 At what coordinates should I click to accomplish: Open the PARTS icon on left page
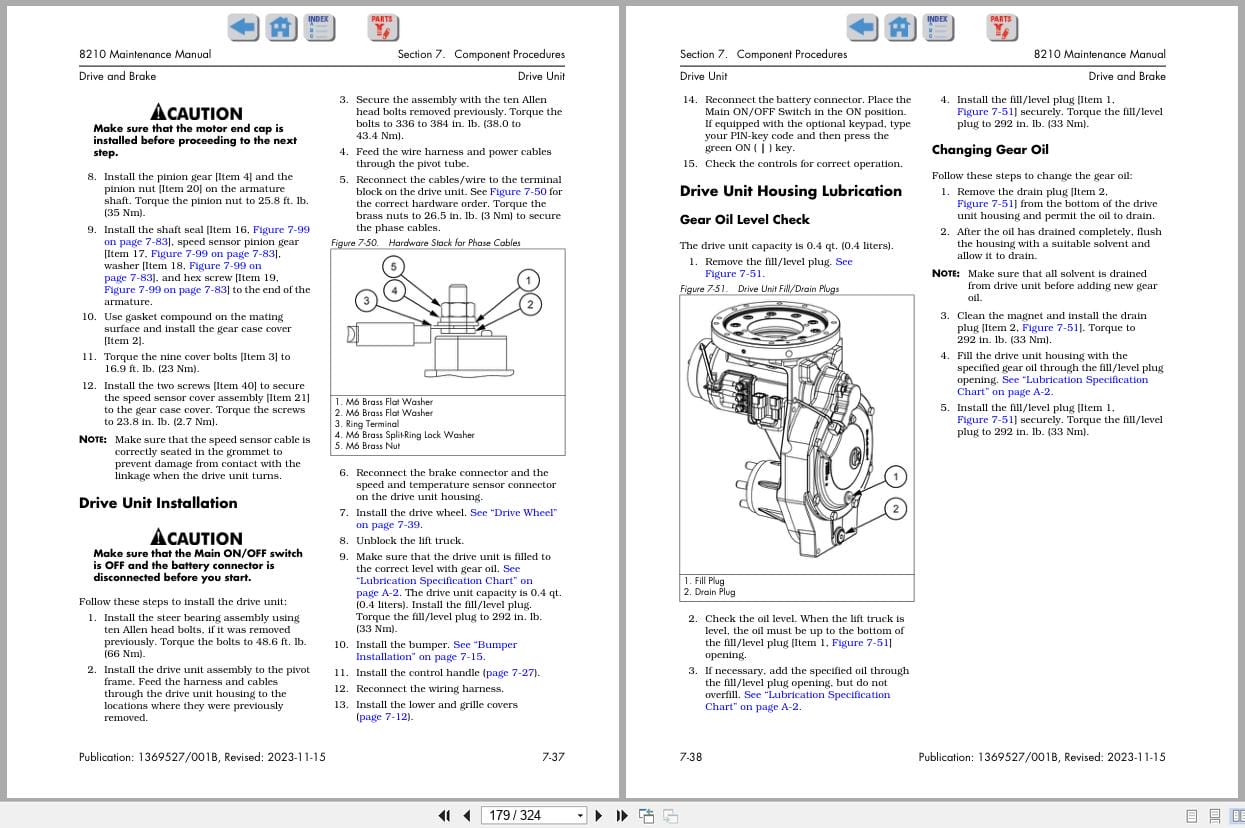[x=381, y=27]
